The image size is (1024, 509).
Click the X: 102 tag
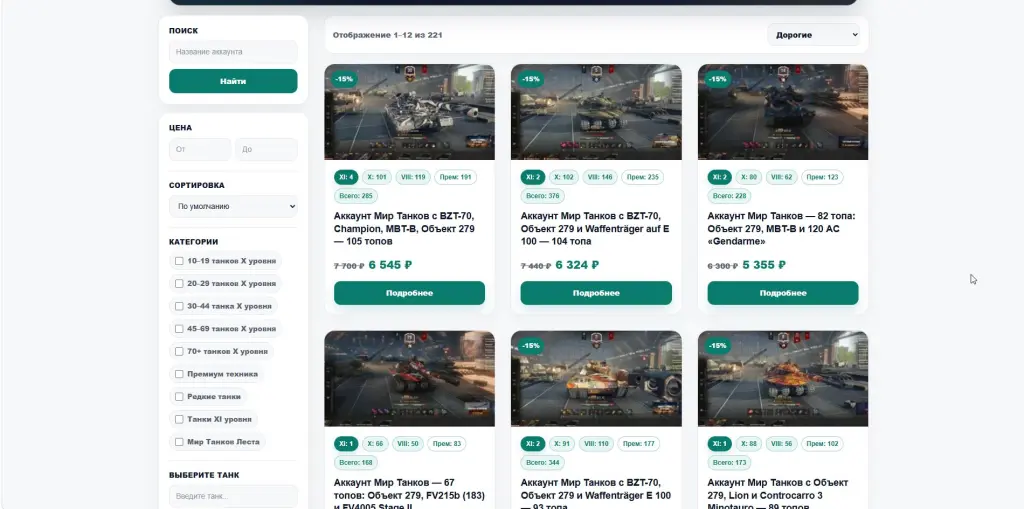click(564, 177)
